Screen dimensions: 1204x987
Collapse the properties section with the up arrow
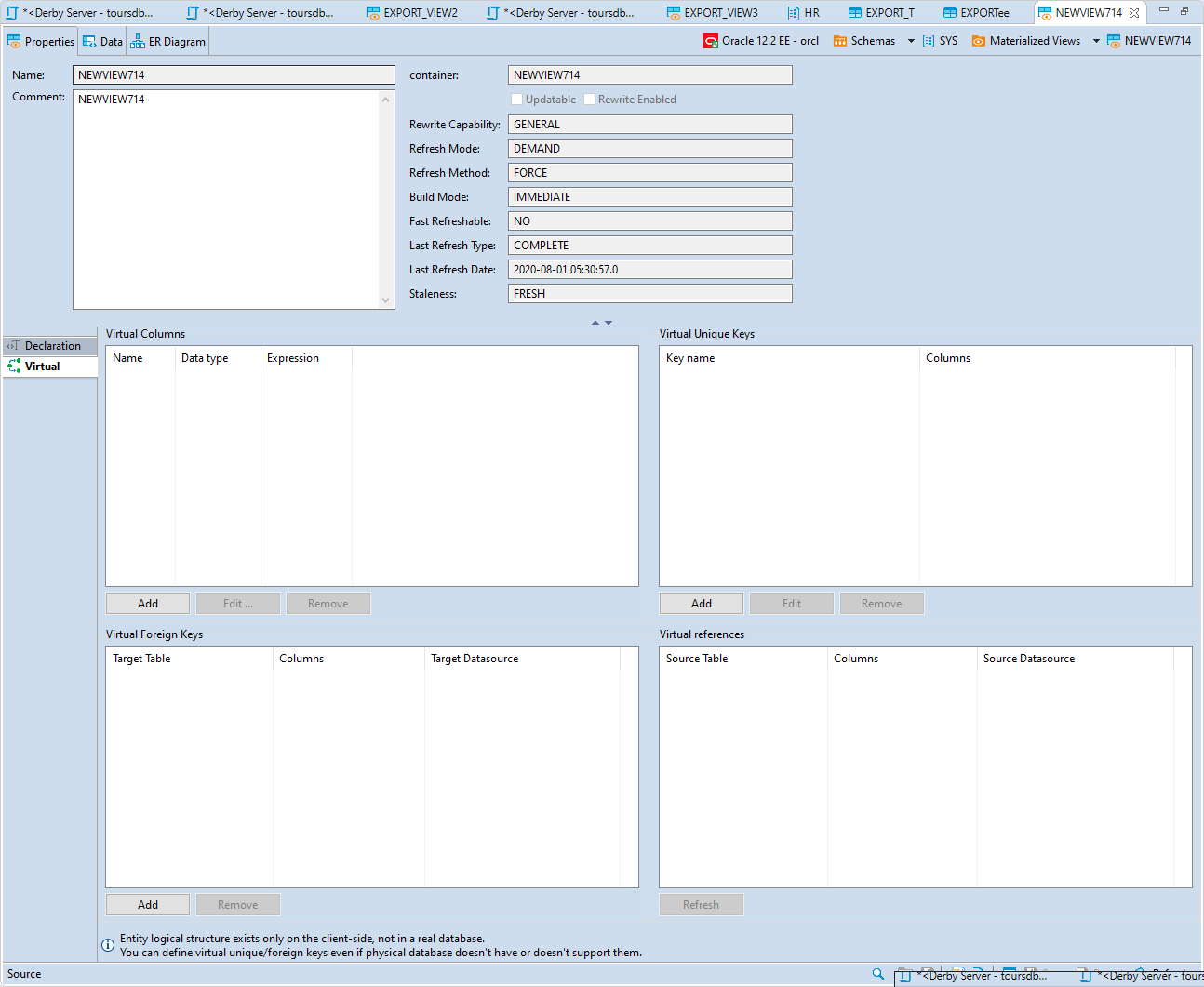coord(595,322)
